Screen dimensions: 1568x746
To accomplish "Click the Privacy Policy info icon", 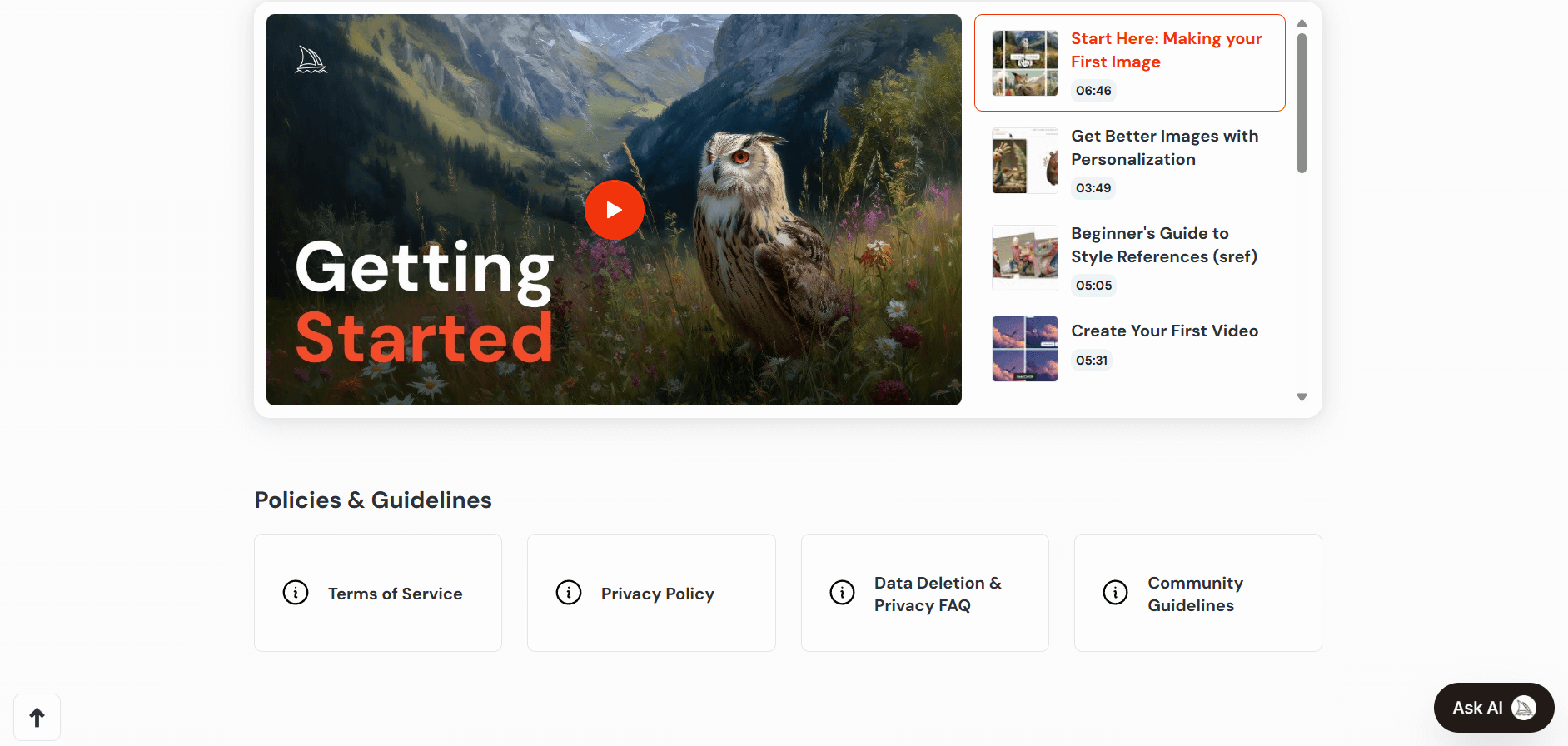I will [569, 593].
